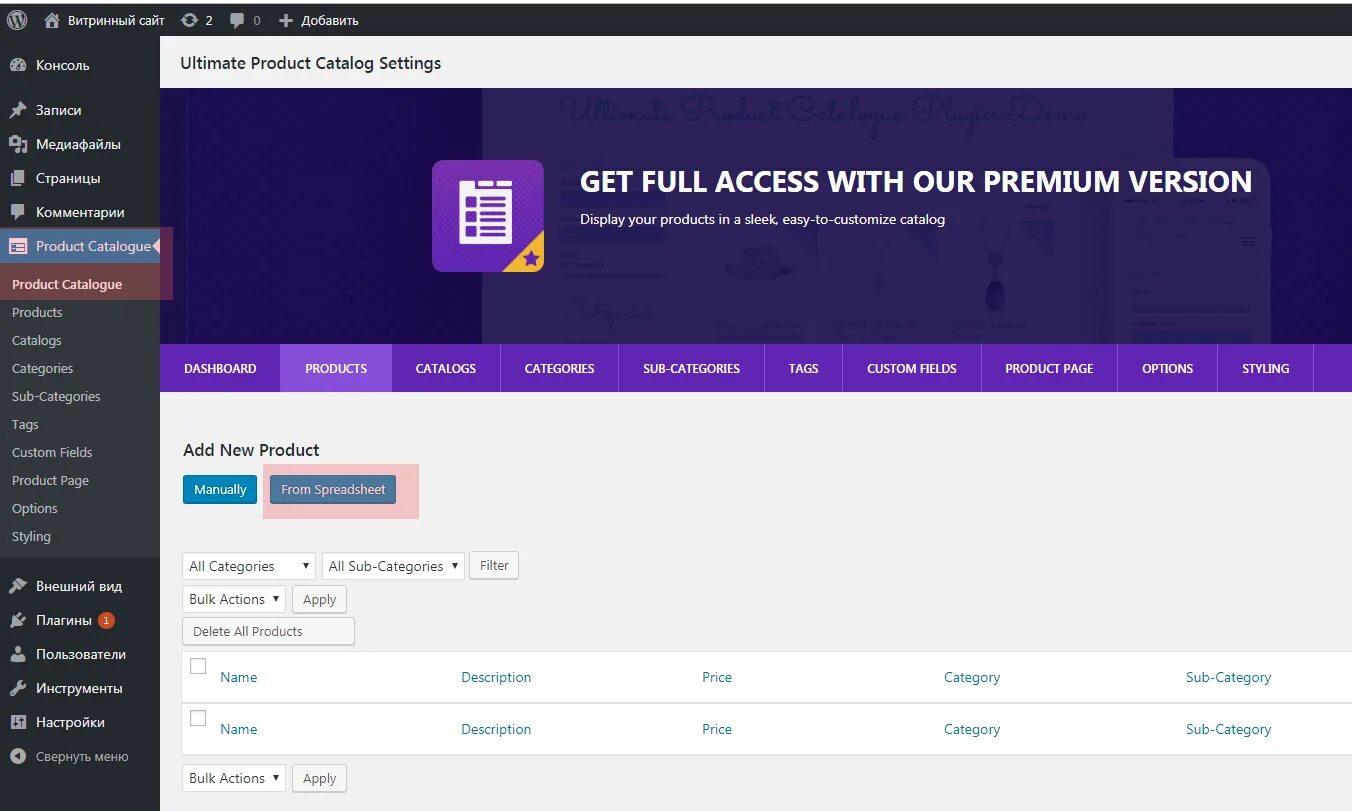Screen dimensions: 1352x811
Task: Tick the select-all checkbox in table header
Action: 198,666
